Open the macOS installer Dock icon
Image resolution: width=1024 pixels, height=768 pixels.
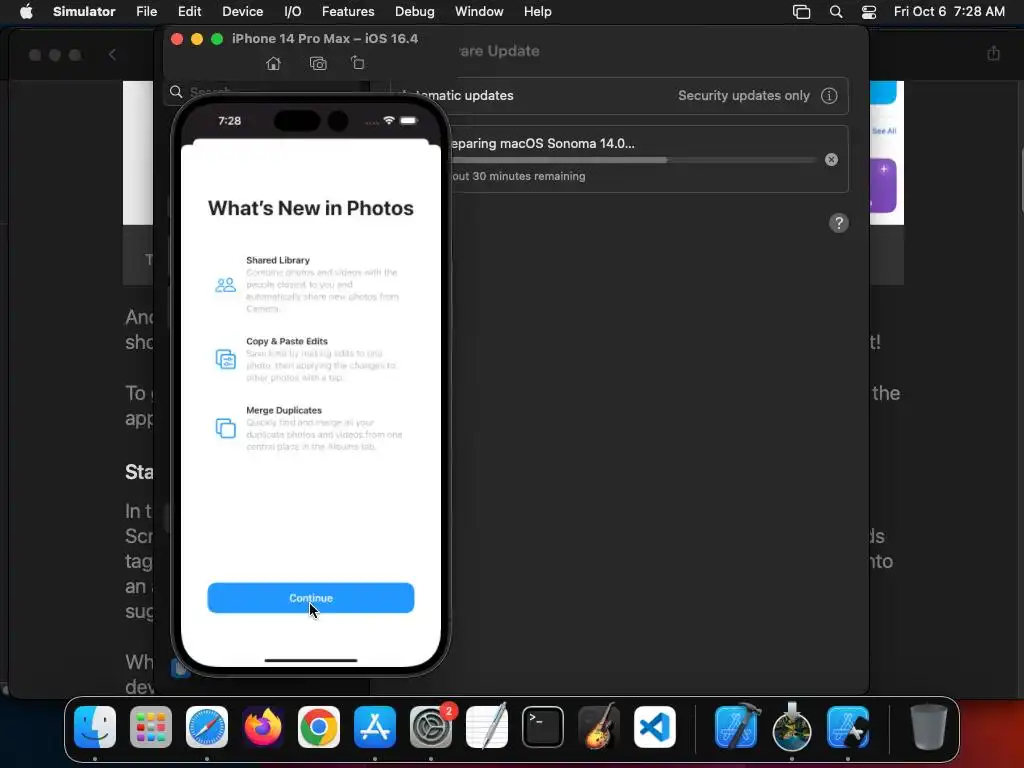click(x=792, y=727)
